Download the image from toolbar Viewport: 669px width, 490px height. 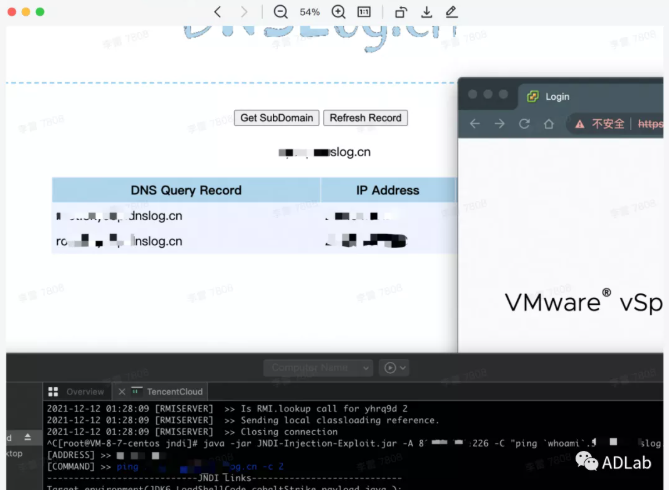(x=427, y=12)
